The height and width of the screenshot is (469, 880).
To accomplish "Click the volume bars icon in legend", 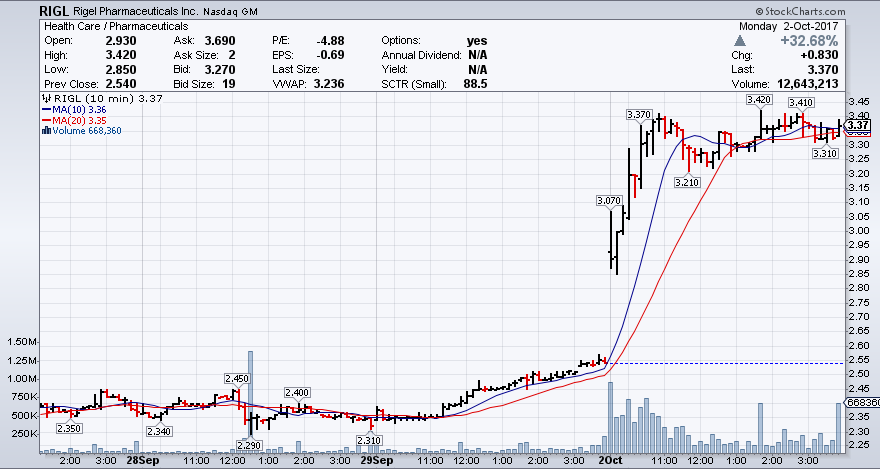I will pos(44,130).
